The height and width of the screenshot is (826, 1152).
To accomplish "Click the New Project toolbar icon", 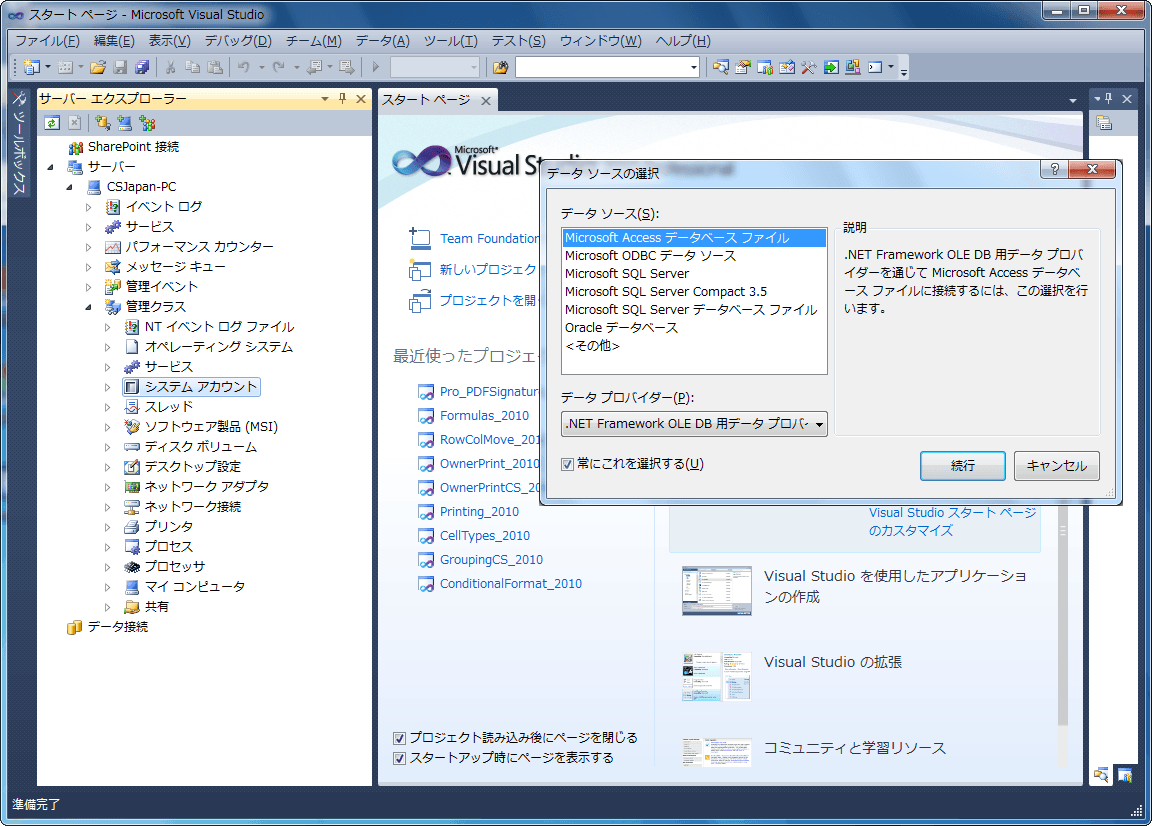I will 32,68.
